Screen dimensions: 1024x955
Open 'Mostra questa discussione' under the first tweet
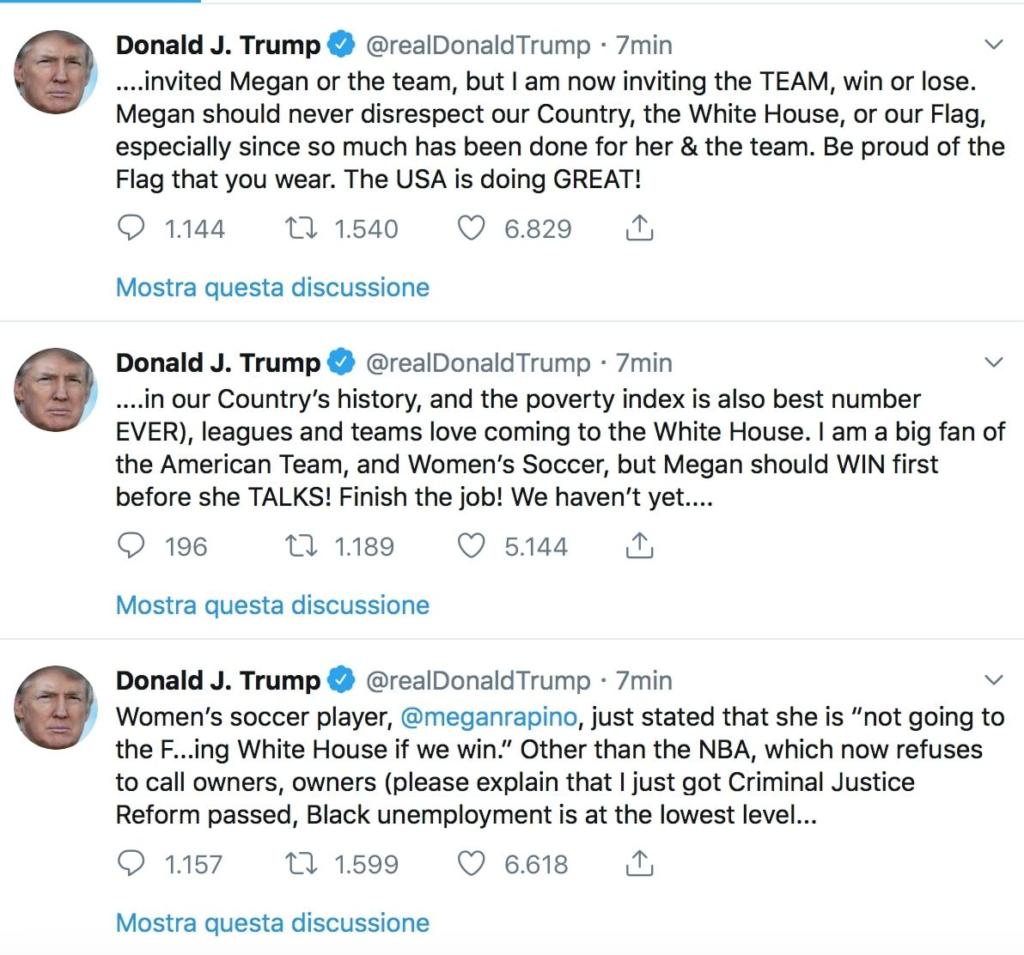point(272,287)
